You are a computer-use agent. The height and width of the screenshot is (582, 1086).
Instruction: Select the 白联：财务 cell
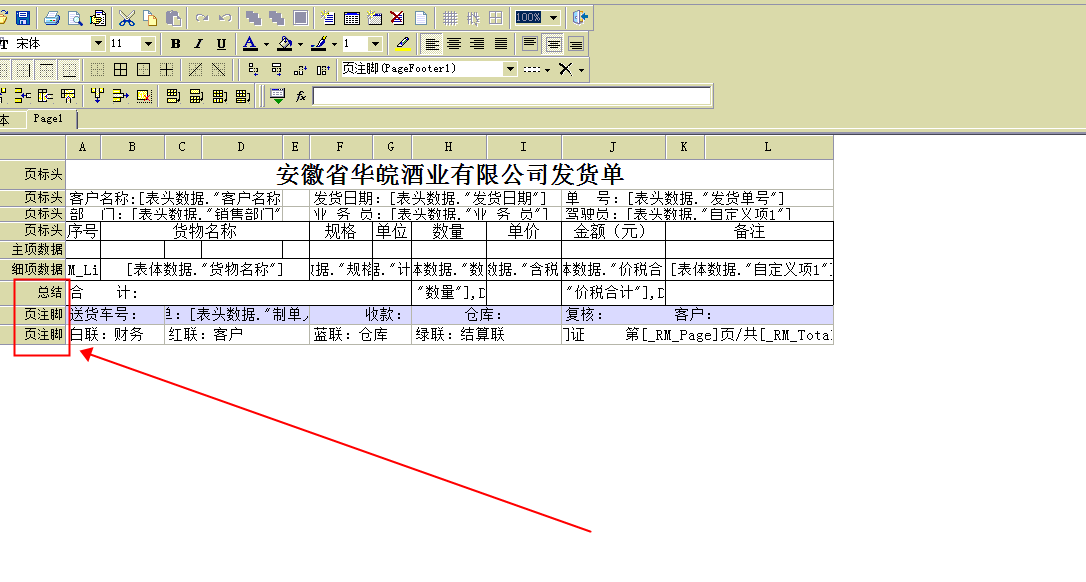(x=116, y=335)
